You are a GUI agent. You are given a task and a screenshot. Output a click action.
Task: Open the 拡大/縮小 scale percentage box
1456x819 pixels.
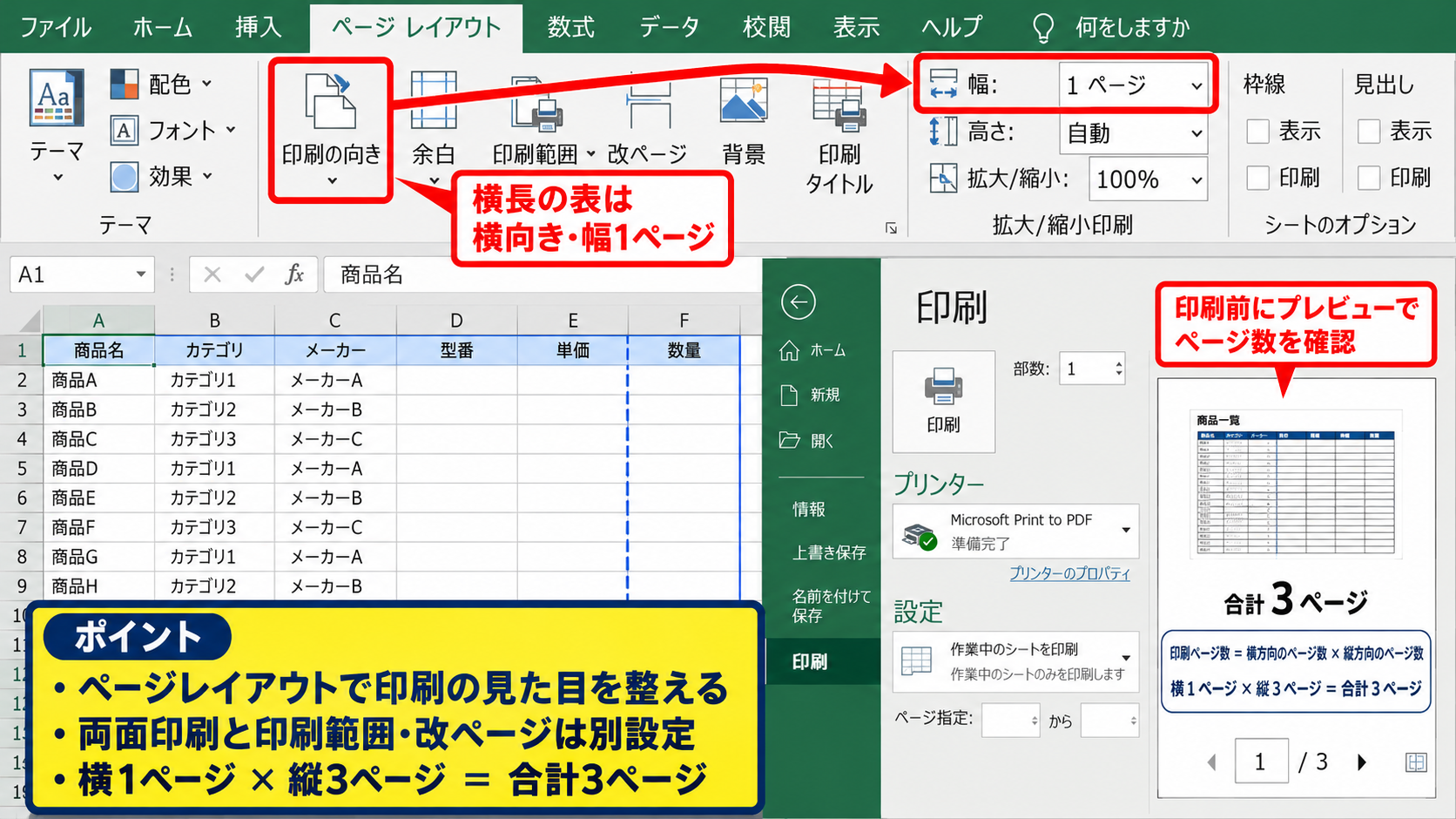[1148, 179]
